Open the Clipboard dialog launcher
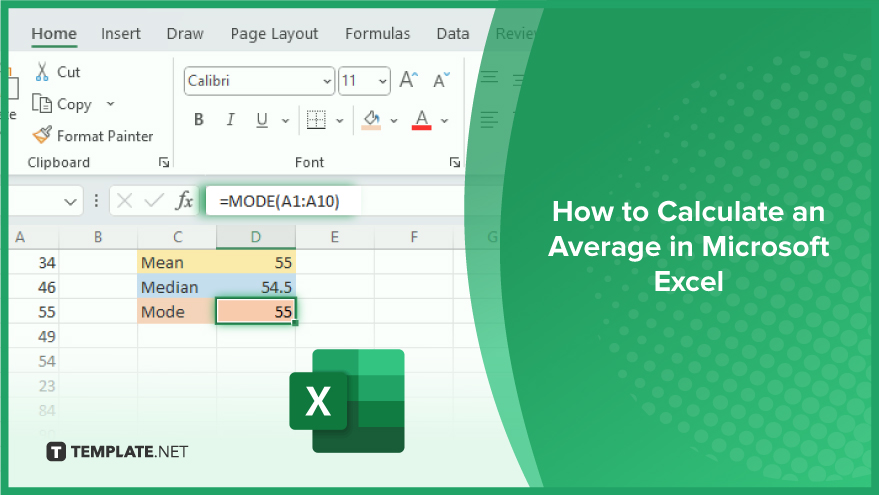This screenshot has width=879, height=495. coord(164,162)
